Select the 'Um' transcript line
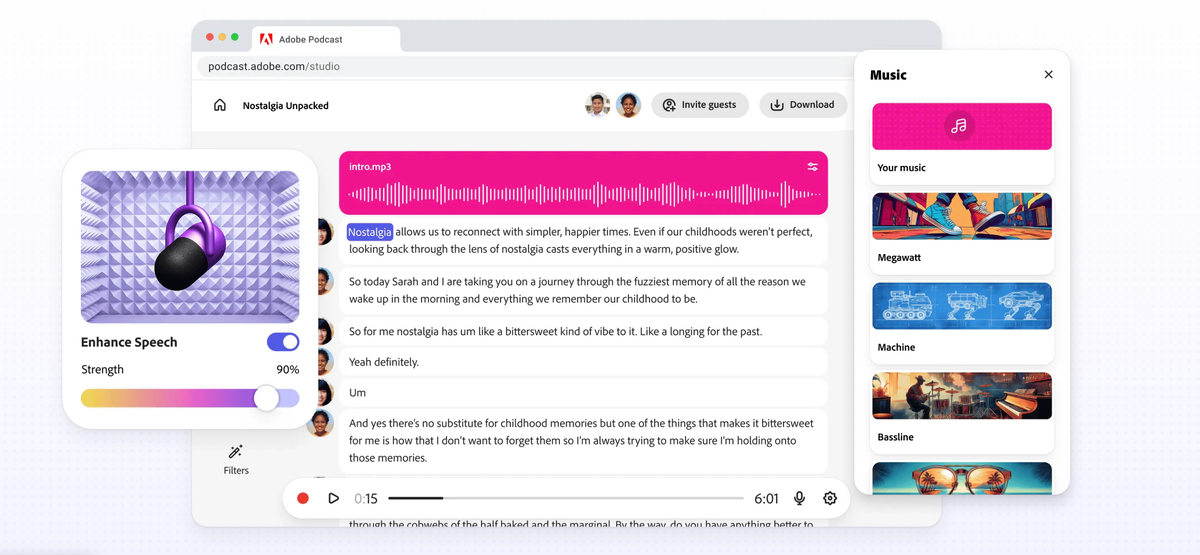 coord(583,393)
